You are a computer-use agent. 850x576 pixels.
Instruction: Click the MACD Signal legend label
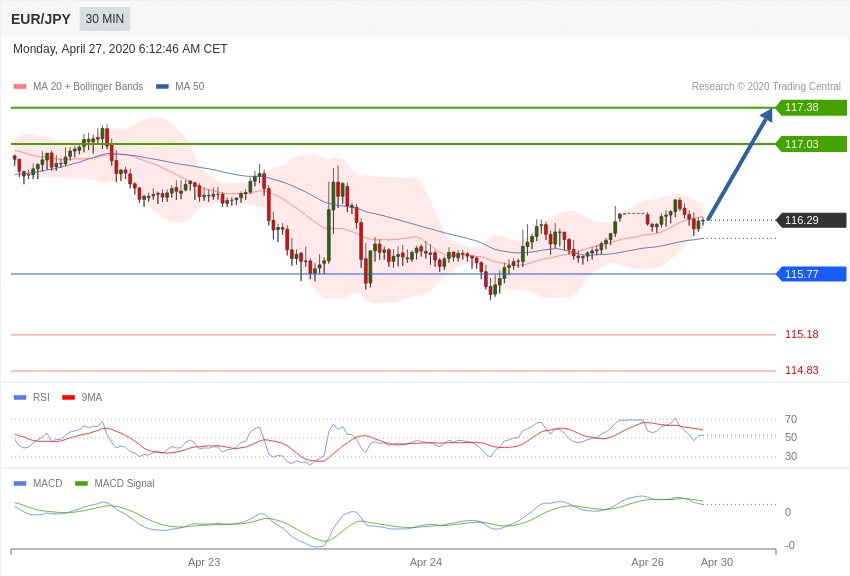click(x=124, y=483)
